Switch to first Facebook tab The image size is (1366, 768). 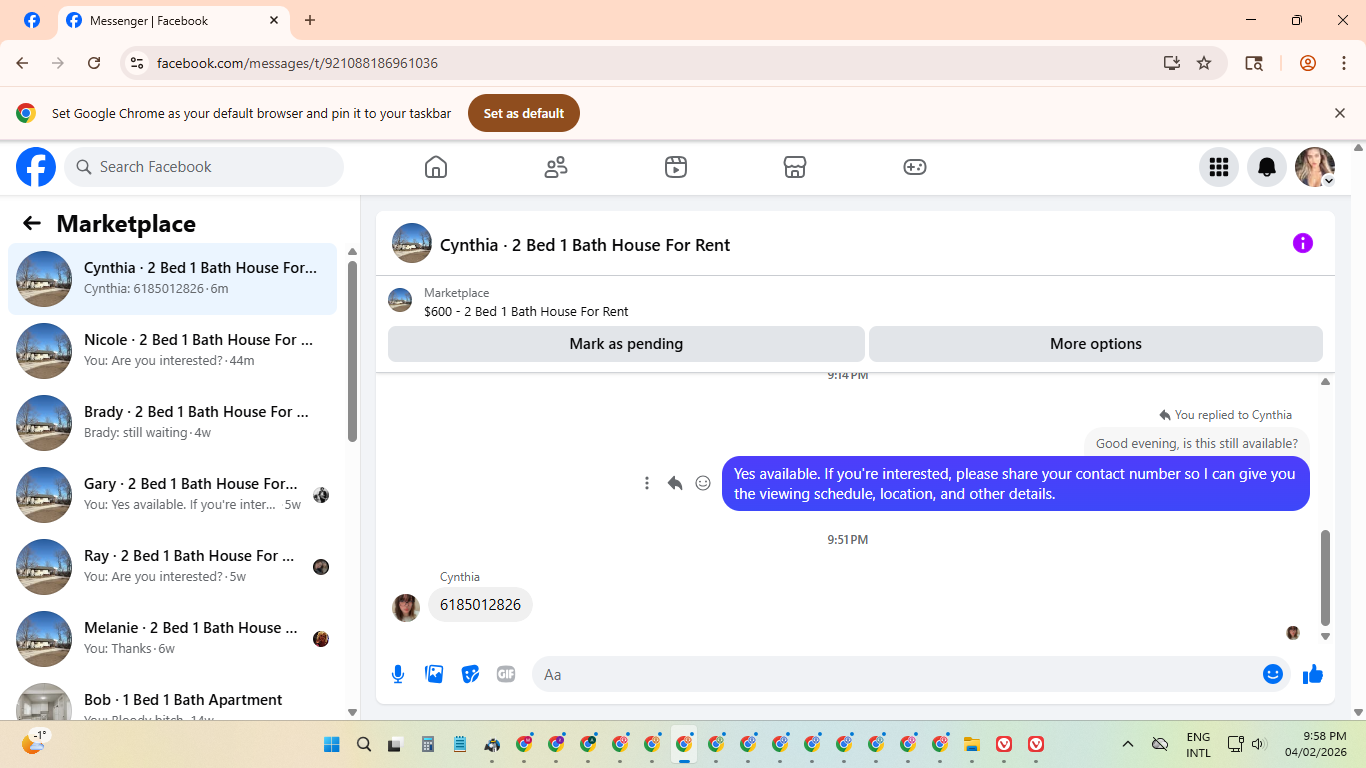[x=32, y=20]
